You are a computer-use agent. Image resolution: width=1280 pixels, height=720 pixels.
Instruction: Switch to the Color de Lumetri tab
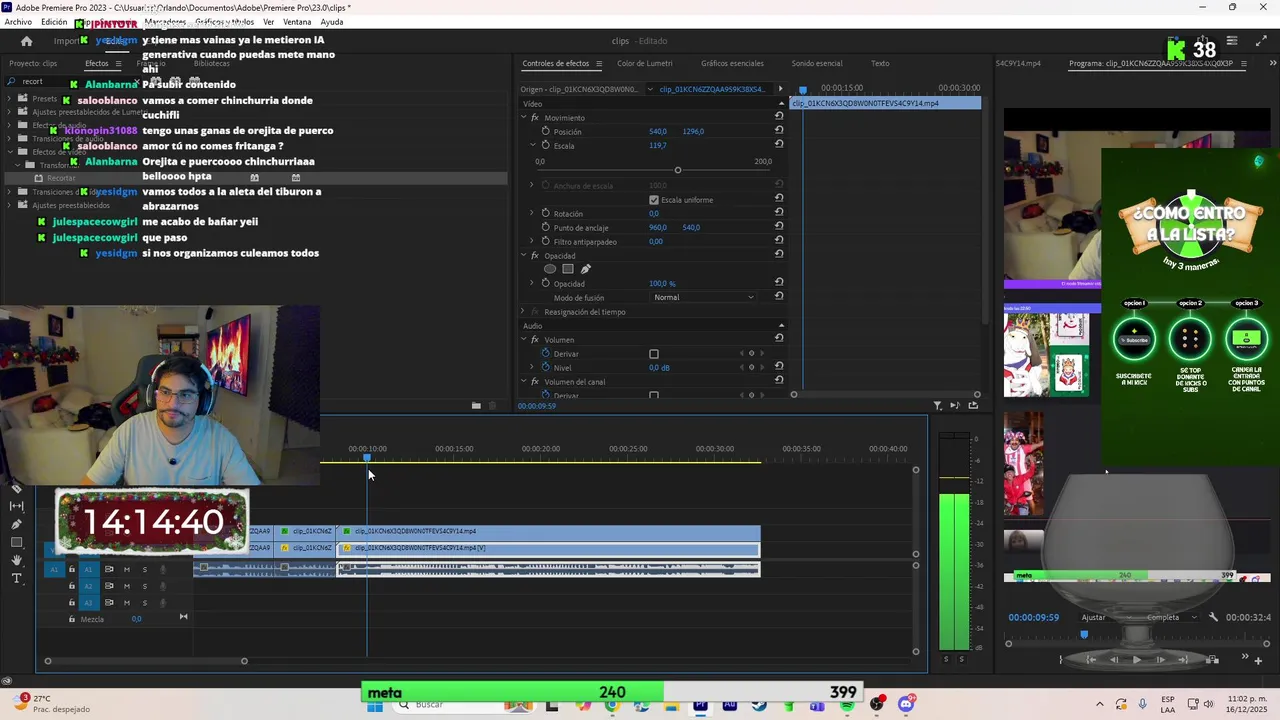tap(644, 63)
